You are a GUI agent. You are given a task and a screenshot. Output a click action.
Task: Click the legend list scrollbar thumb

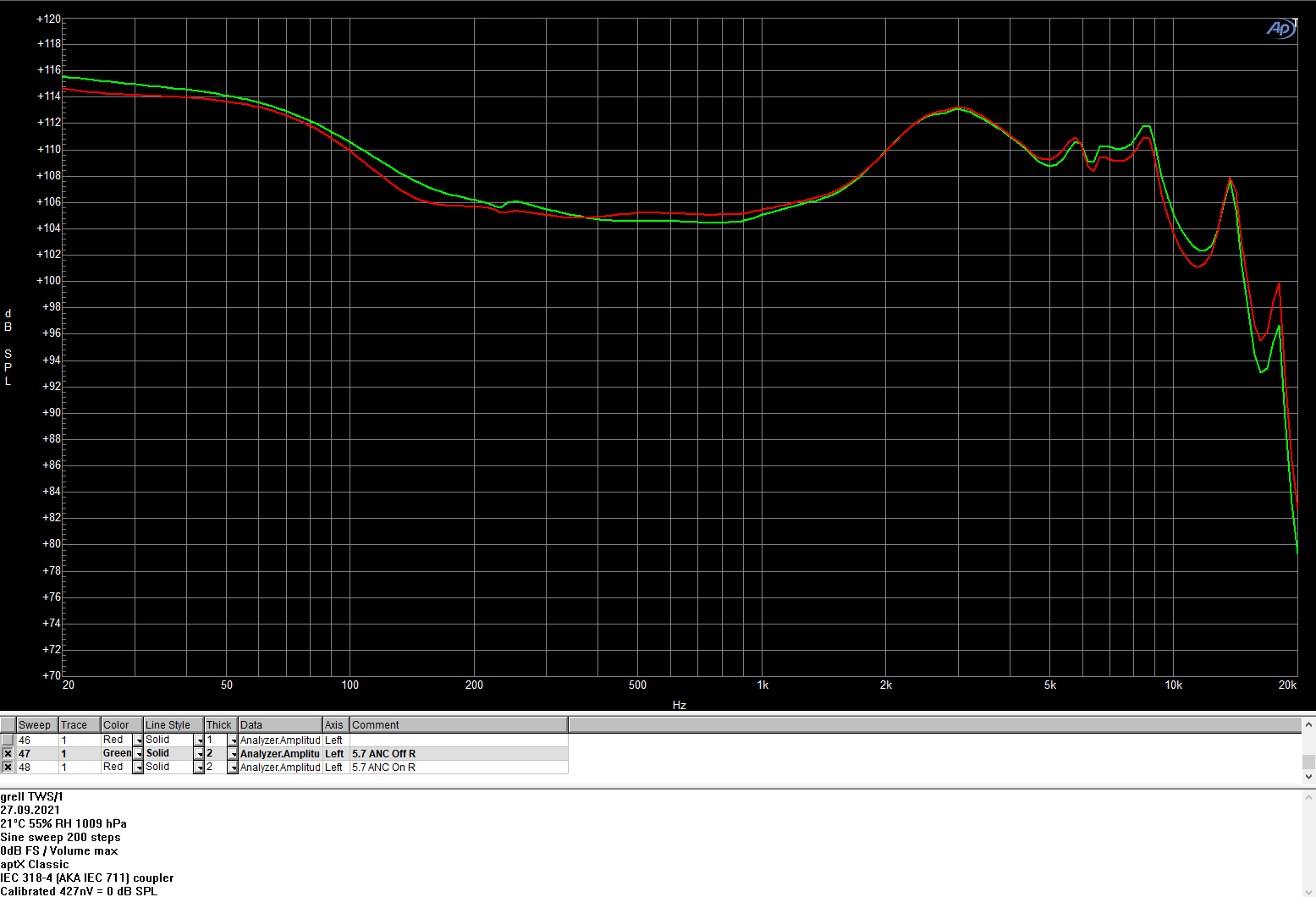[x=1309, y=762]
